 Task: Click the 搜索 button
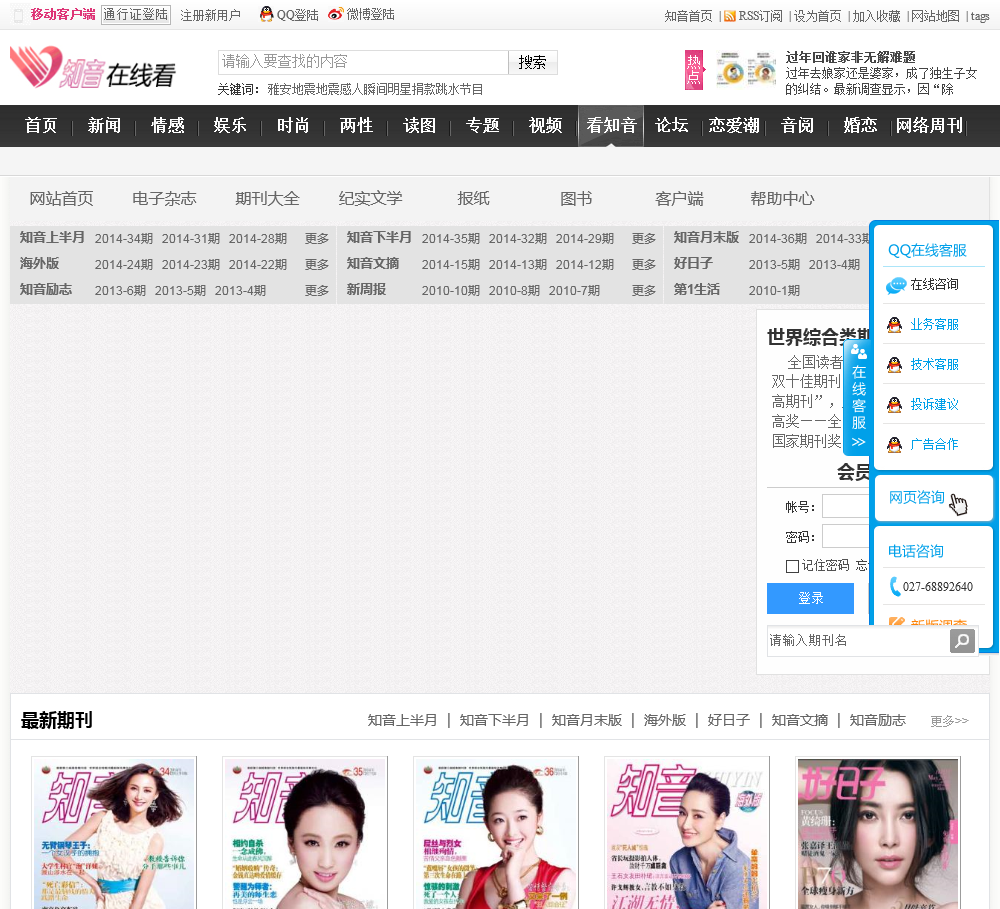[x=533, y=63]
